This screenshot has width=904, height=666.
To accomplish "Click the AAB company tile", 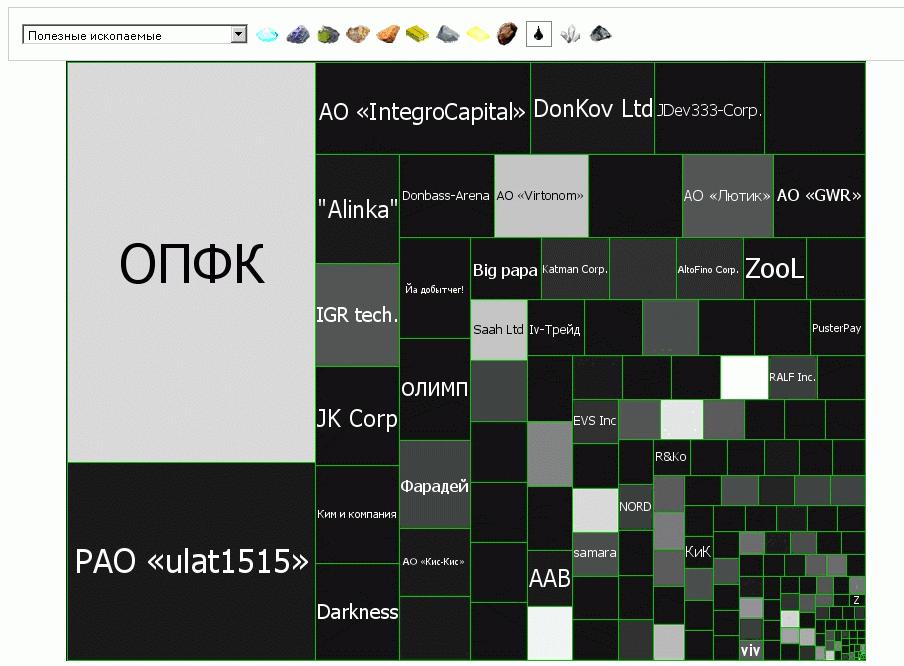I will pos(549,579).
